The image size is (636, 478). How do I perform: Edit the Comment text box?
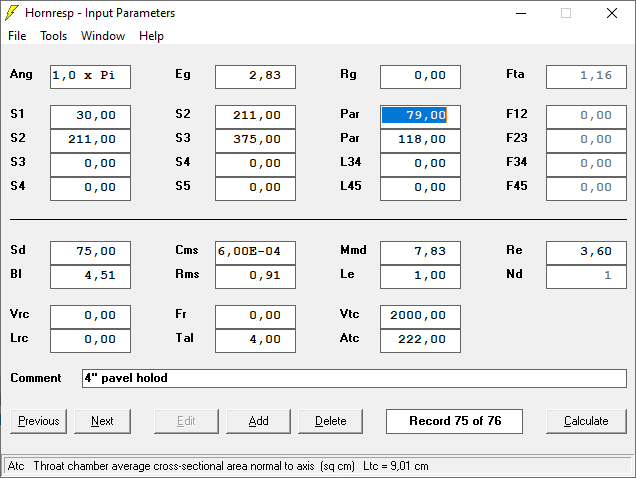354,379
